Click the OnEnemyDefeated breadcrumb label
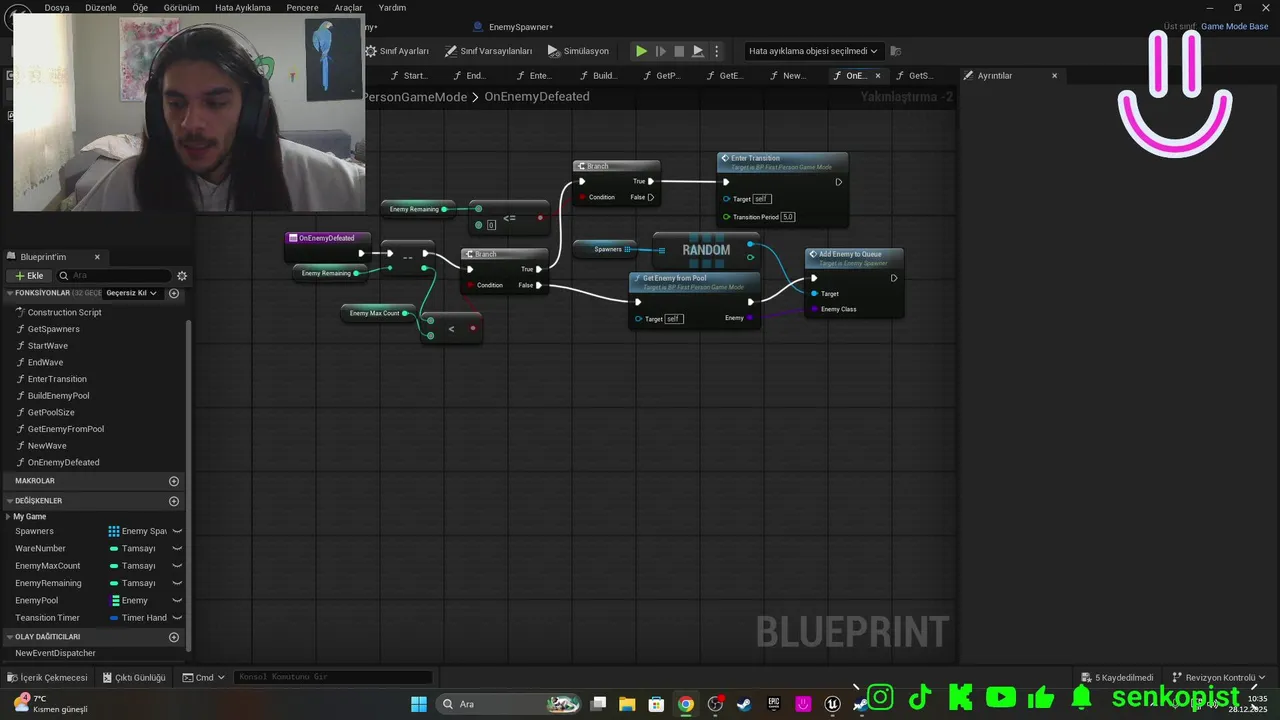Screen dimensions: 1280x720 pos(537,97)
